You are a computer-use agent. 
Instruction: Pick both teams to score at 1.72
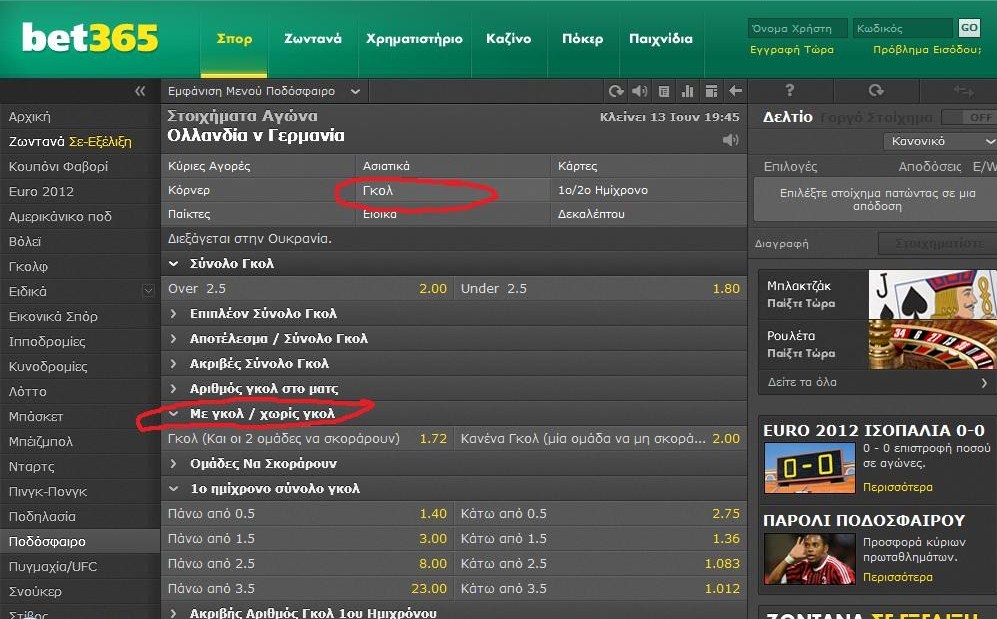click(x=308, y=439)
